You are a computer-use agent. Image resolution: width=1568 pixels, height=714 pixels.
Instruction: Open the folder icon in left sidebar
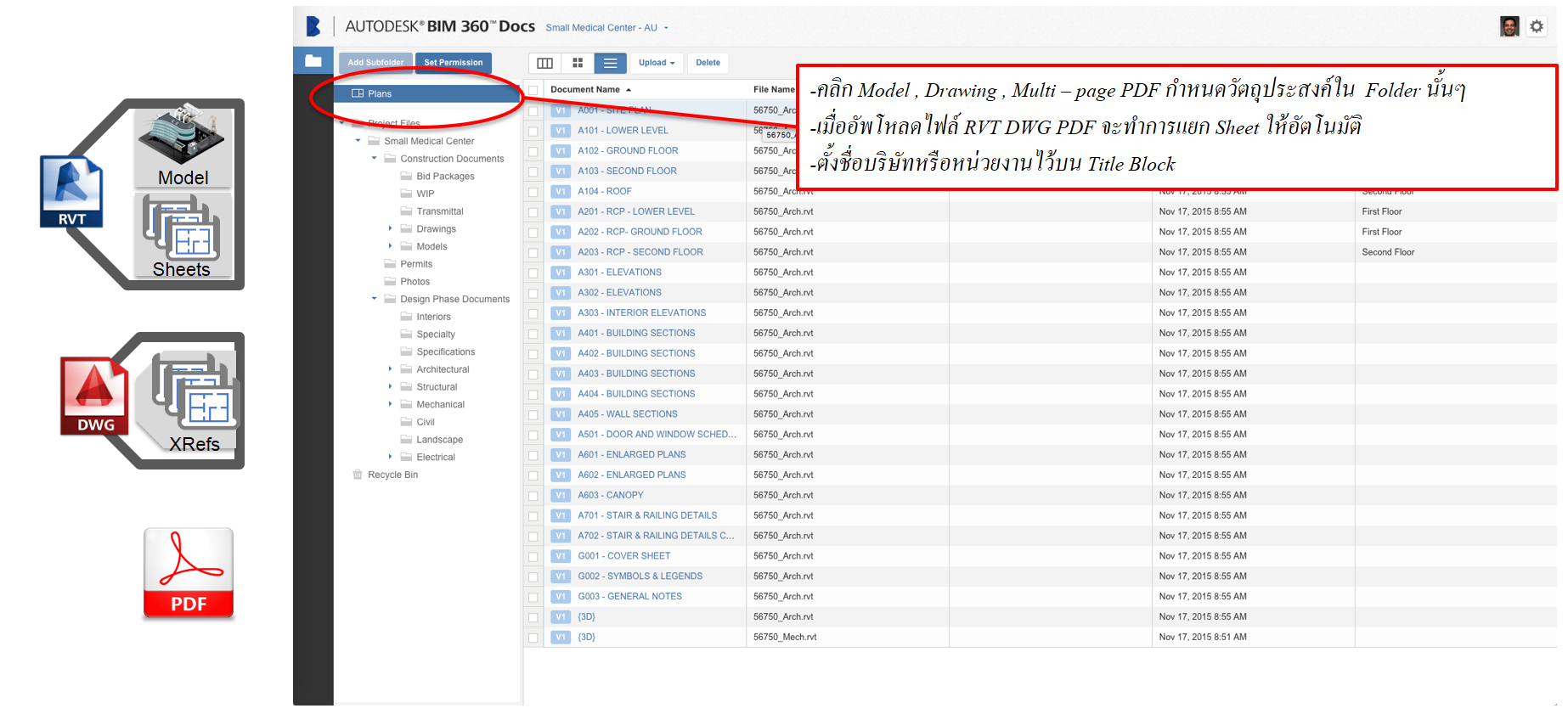pos(313,61)
